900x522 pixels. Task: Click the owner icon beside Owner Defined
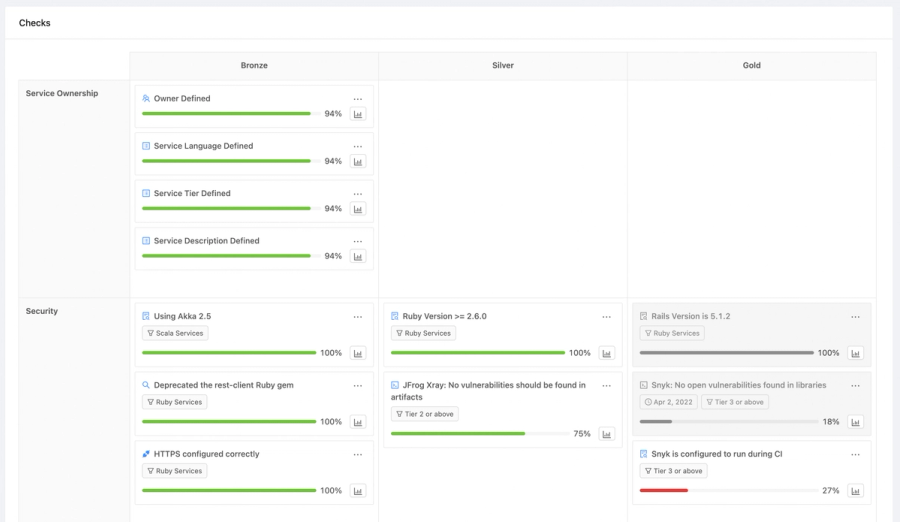[146, 99]
